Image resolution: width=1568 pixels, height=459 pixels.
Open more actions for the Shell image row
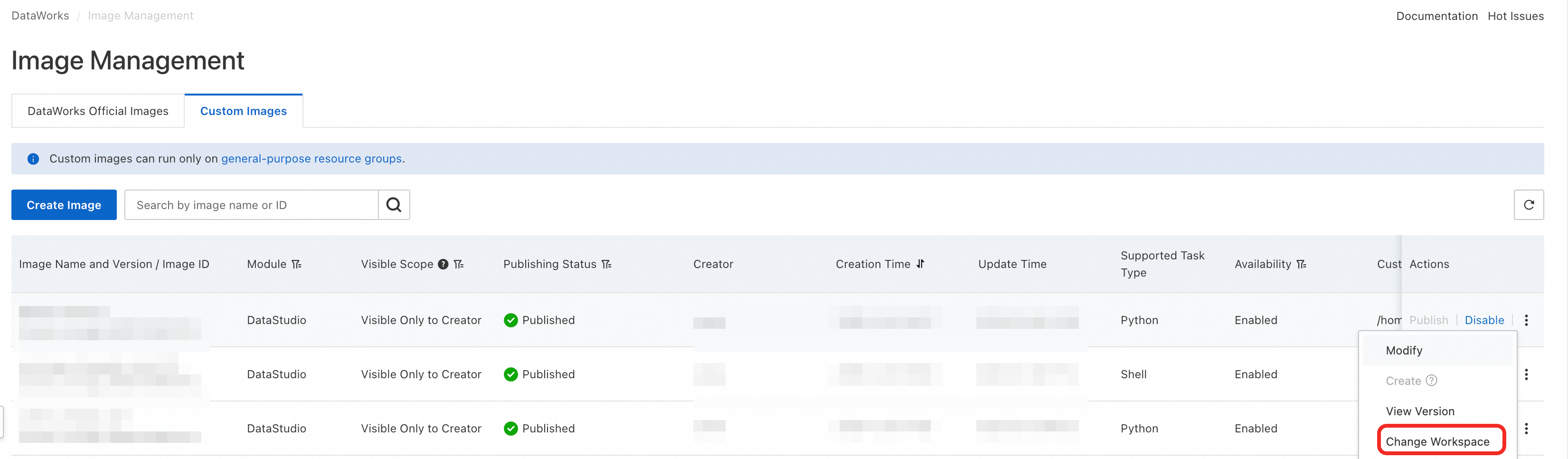1526,374
